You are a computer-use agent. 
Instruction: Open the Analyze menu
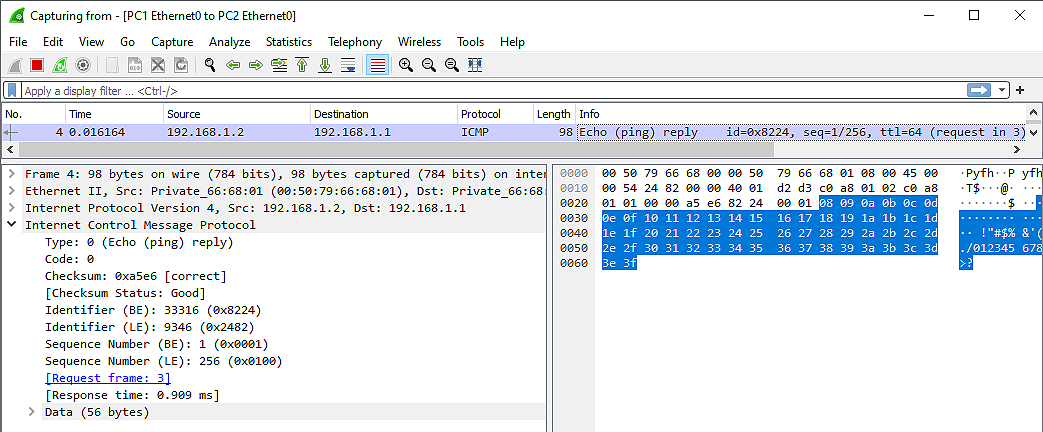pyautogui.click(x=229, y=42)
